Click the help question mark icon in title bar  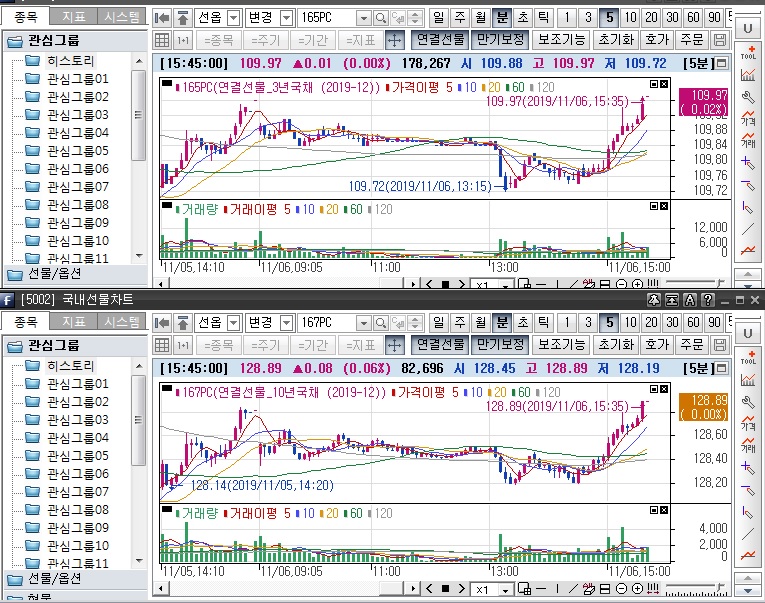[x=708, y=300]
